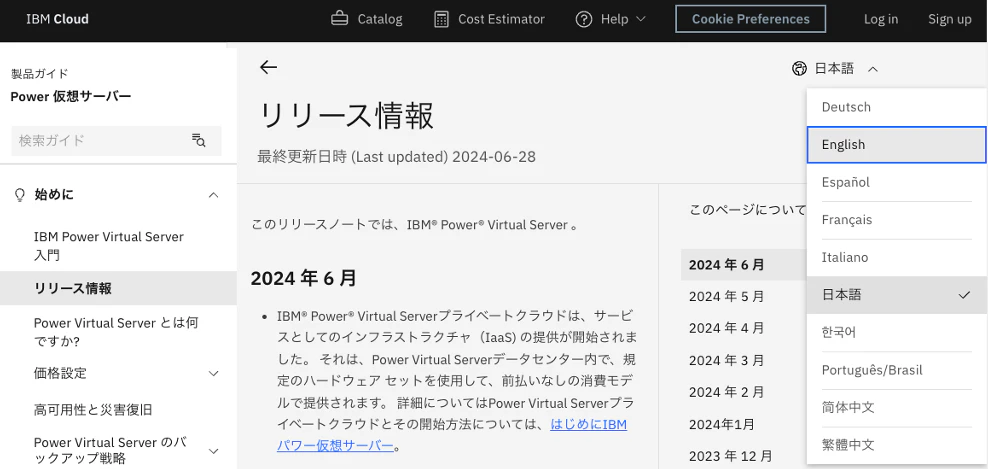The width and height of the screenshot is (988, 469).
Task: Collapse the 日本語 language dropdown
Action: [x=873, y=69]
